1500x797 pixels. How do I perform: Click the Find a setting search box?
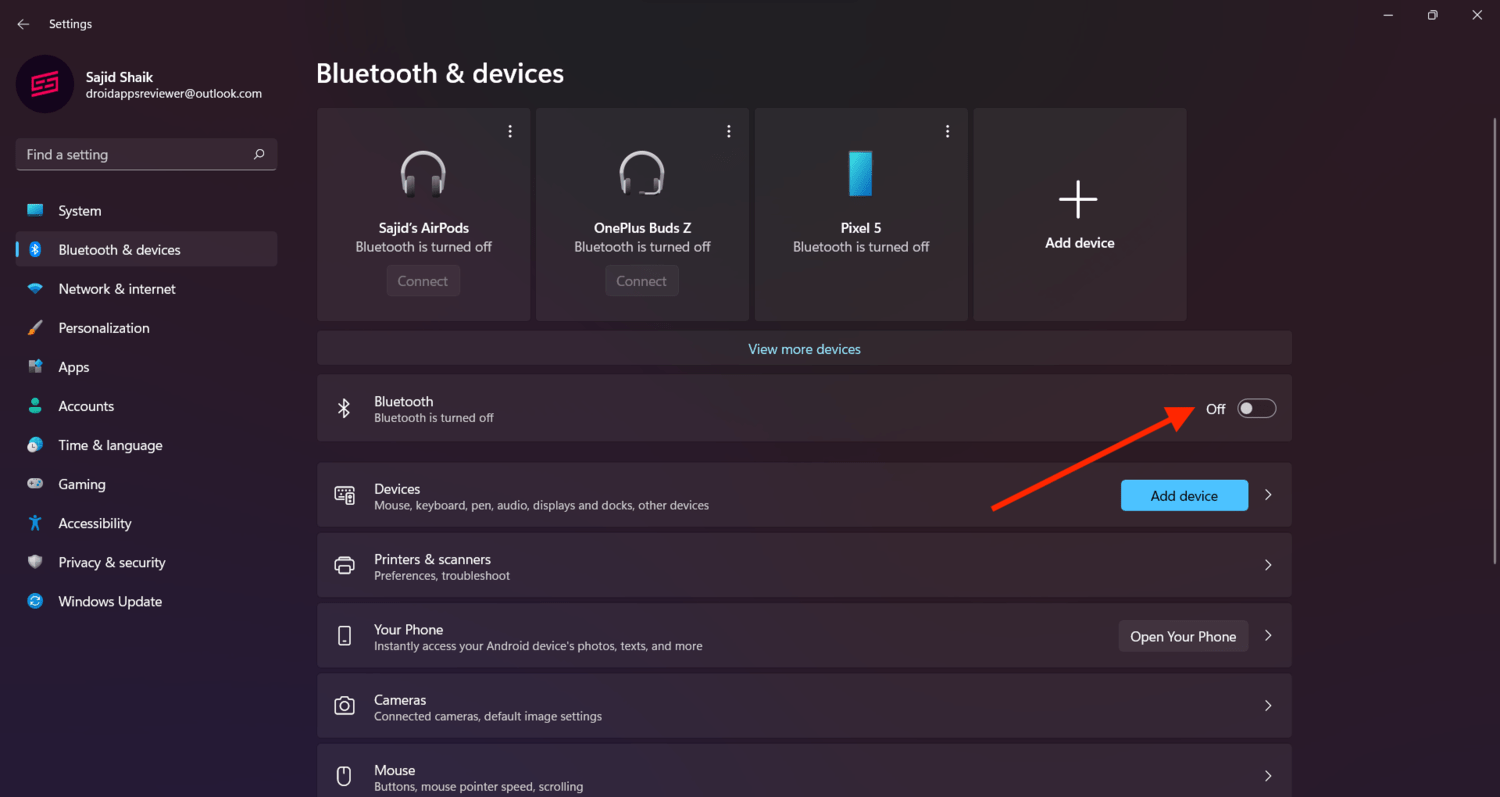146,154
